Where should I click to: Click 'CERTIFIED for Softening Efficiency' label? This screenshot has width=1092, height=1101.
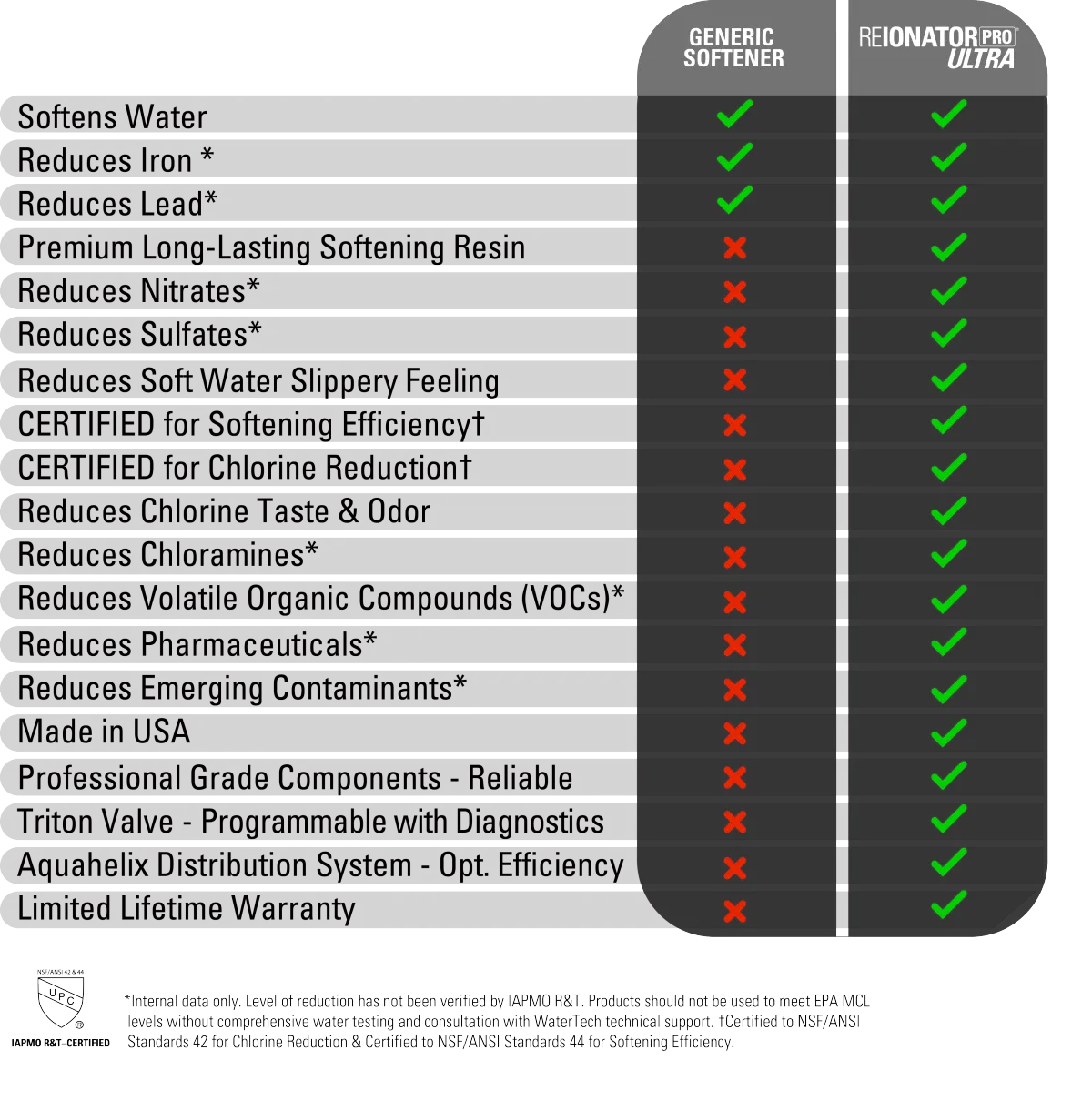(x=251, y=425)
